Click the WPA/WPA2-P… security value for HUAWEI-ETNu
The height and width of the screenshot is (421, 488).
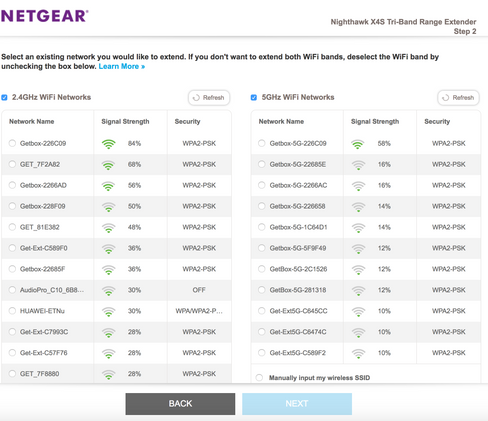(x=199, y=311)
